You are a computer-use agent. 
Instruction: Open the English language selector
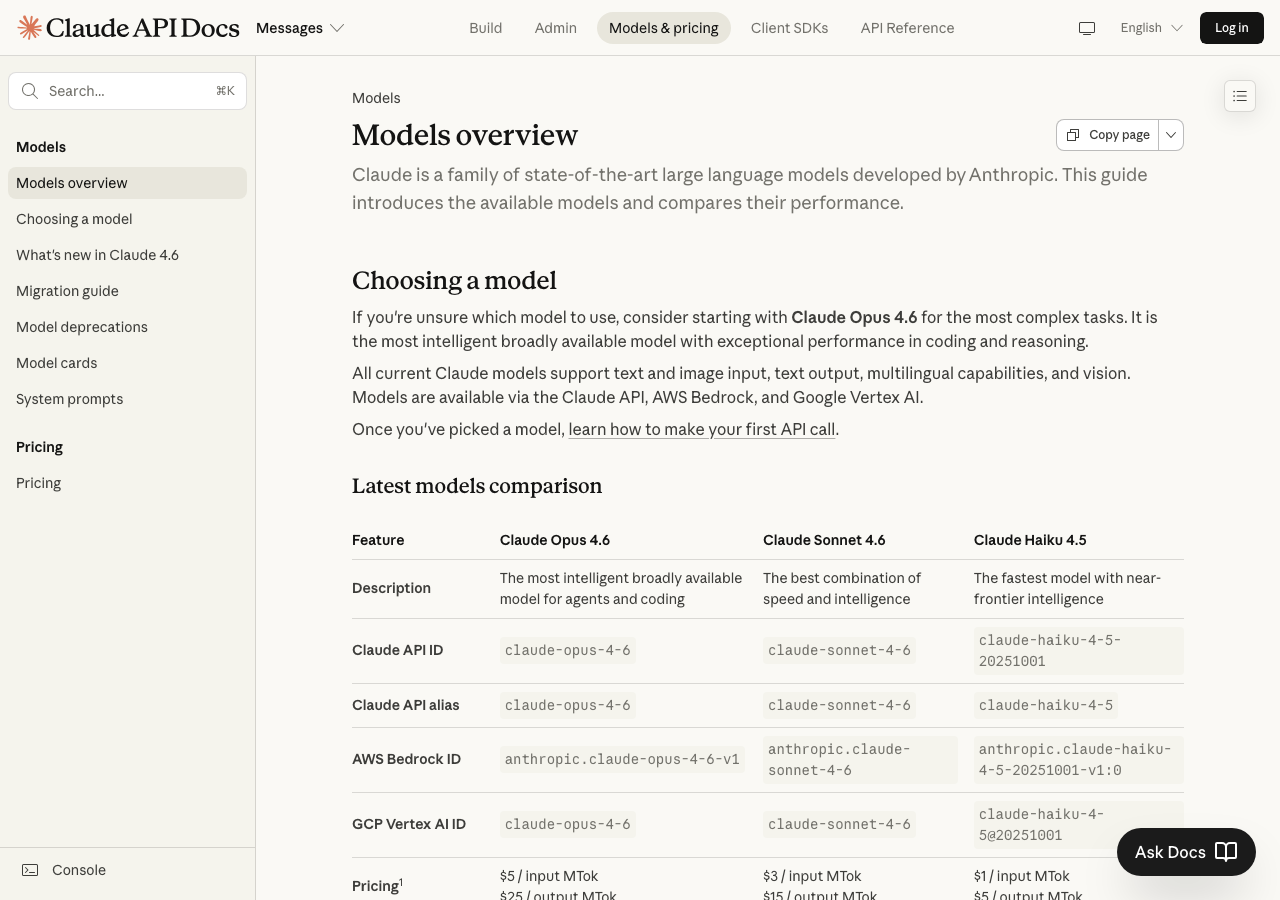pyautogui.click(x=1151, y=28)
